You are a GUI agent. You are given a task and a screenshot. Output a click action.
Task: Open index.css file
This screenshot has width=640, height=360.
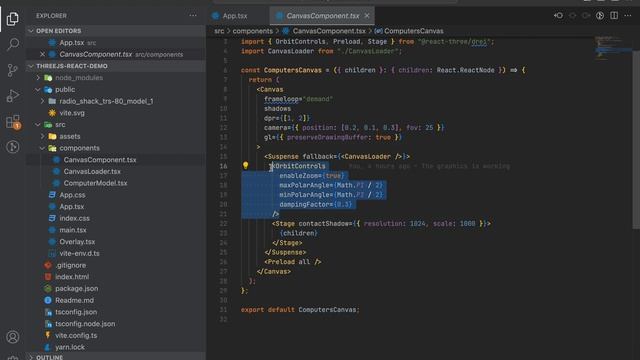(74, 218)
